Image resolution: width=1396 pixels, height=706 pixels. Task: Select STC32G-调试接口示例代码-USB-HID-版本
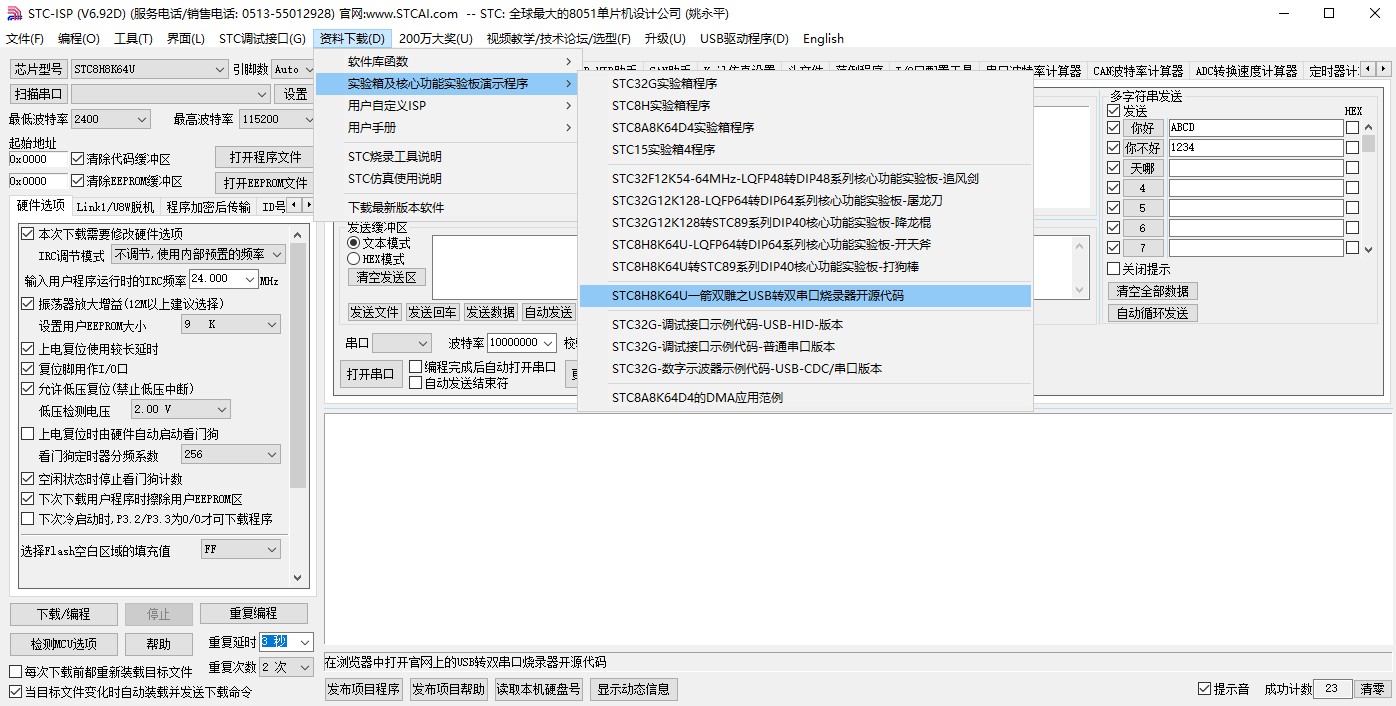click(805, 325)
